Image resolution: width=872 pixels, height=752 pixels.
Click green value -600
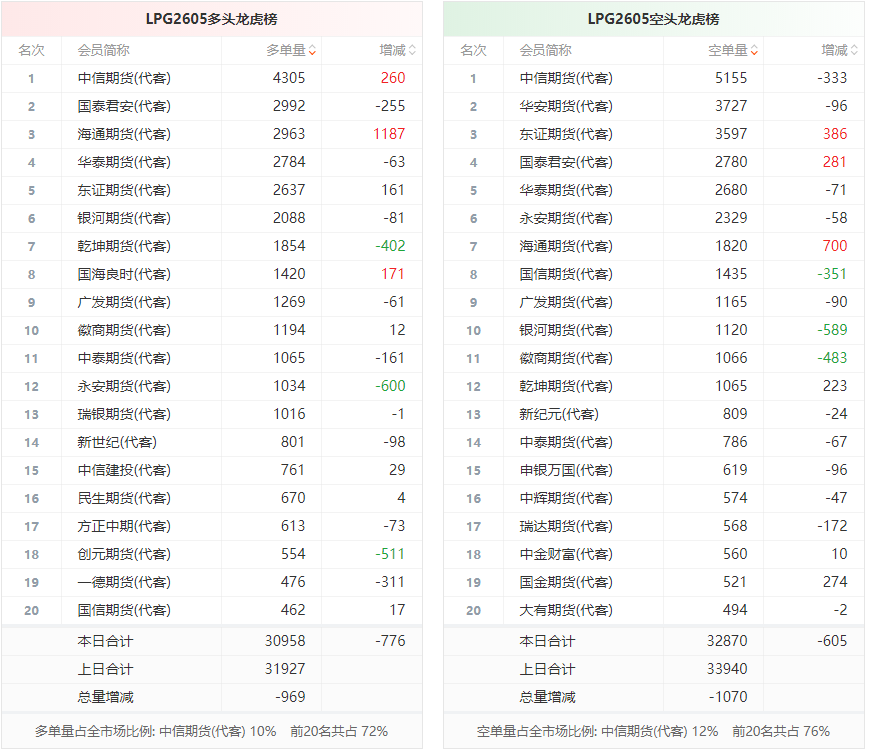[x=390, y=386]
